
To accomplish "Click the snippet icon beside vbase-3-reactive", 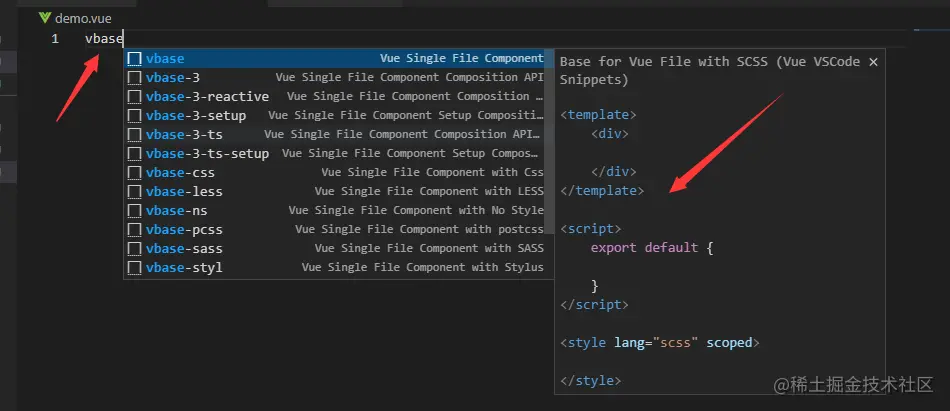I will coord(135,96).
